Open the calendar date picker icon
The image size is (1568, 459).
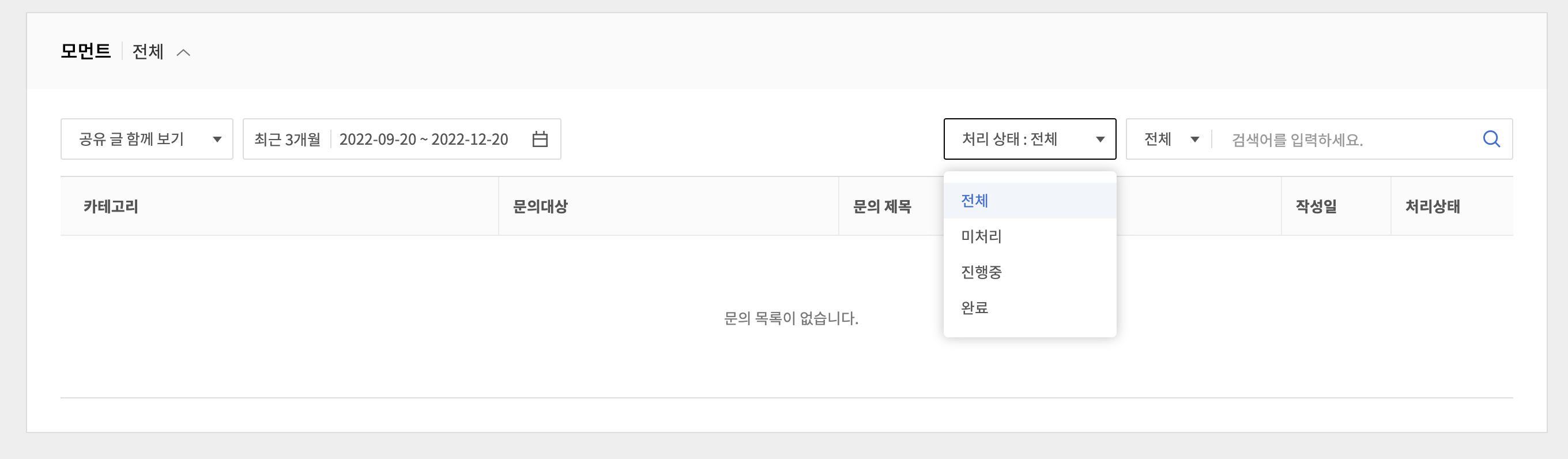pyautogui.click(x=540, y=140)
